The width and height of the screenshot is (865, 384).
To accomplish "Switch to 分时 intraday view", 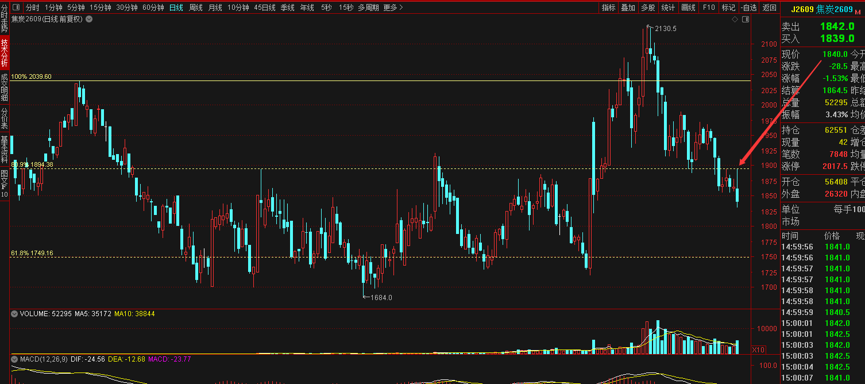I will [33, 8].
